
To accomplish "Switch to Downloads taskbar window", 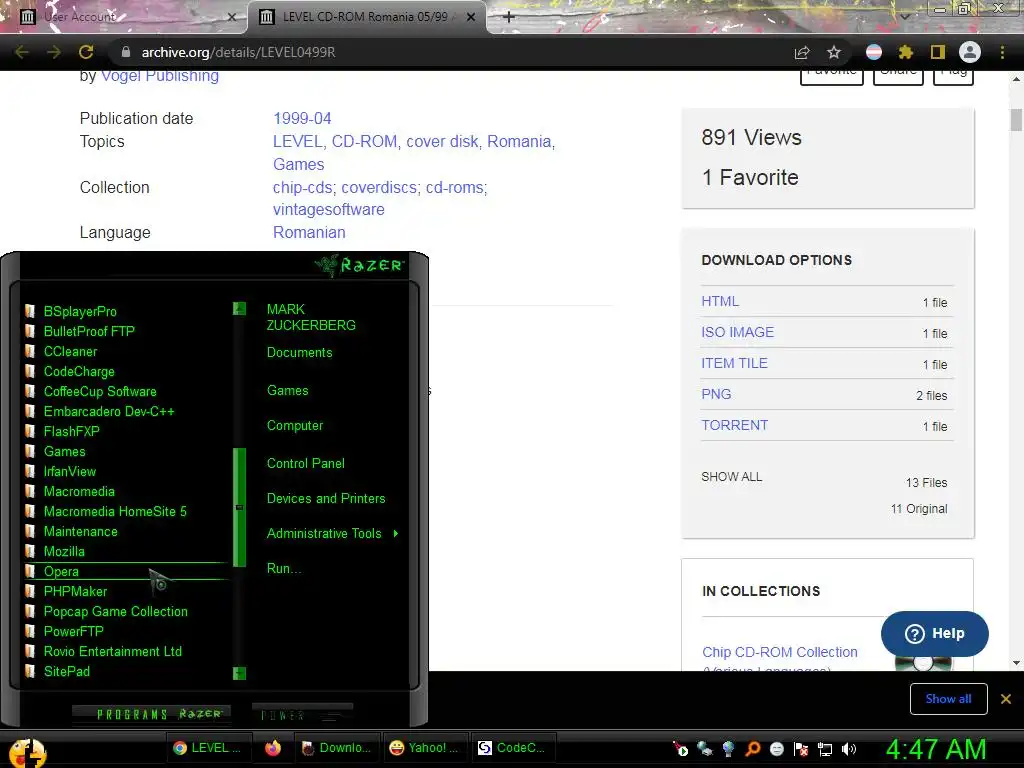I will click(x=337, y=748).
